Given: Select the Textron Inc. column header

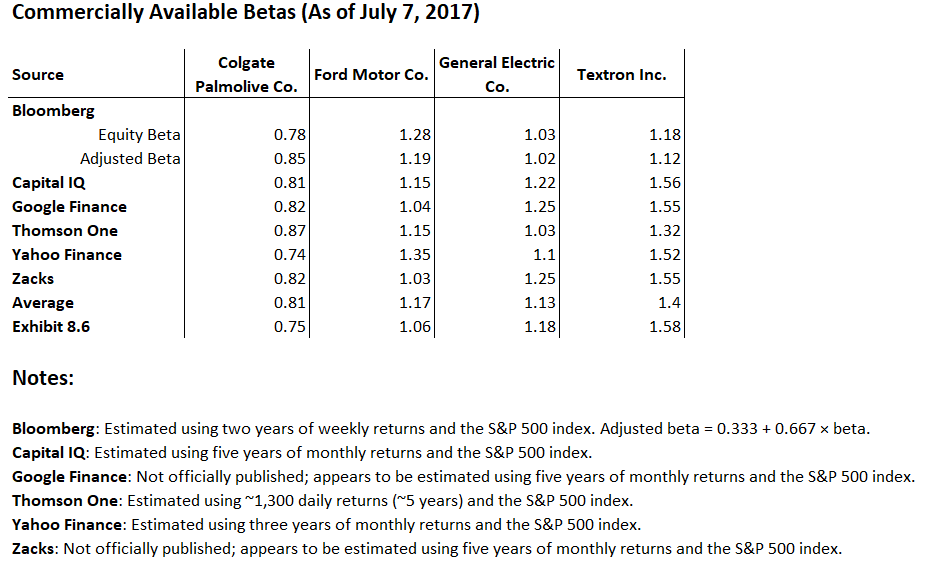Looking at the screenshot, I should coord(621,75).
